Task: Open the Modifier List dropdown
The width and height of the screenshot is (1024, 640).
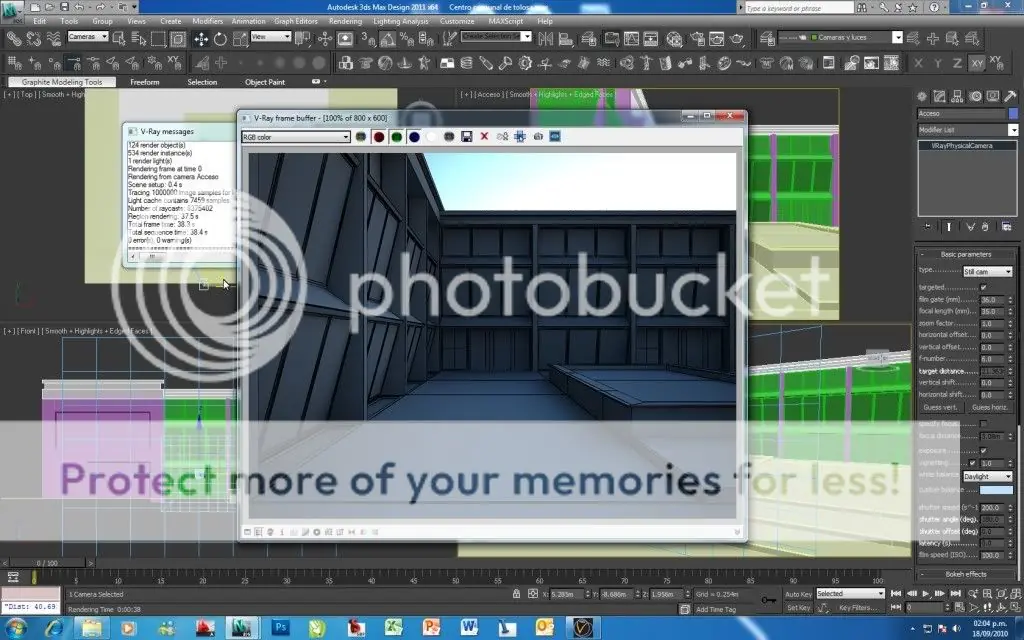Action: (x=967, y=130)
